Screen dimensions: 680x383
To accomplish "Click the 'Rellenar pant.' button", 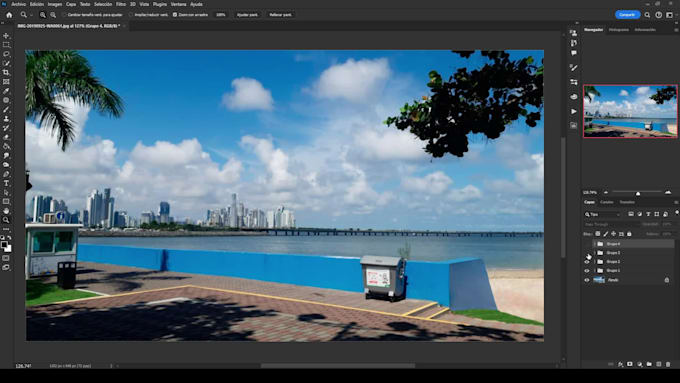I will click(280, 15).
